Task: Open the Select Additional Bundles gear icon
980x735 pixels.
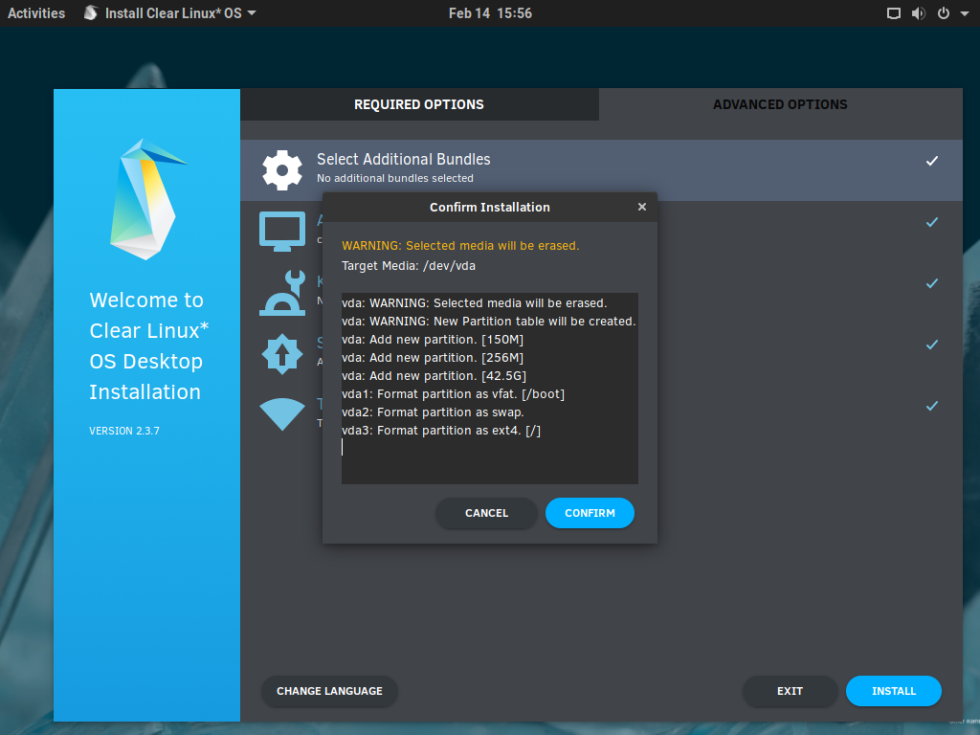Action: click(x=282, y=169)
